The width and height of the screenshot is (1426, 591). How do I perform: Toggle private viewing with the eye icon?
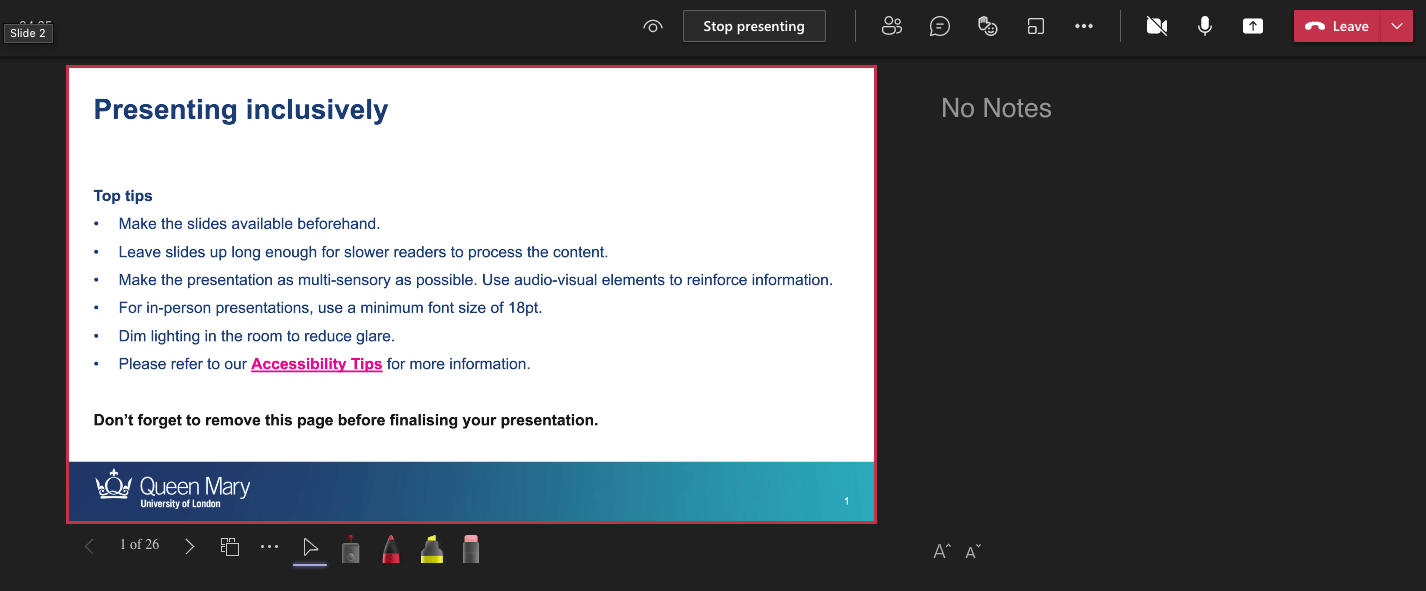tap(653, 26)
